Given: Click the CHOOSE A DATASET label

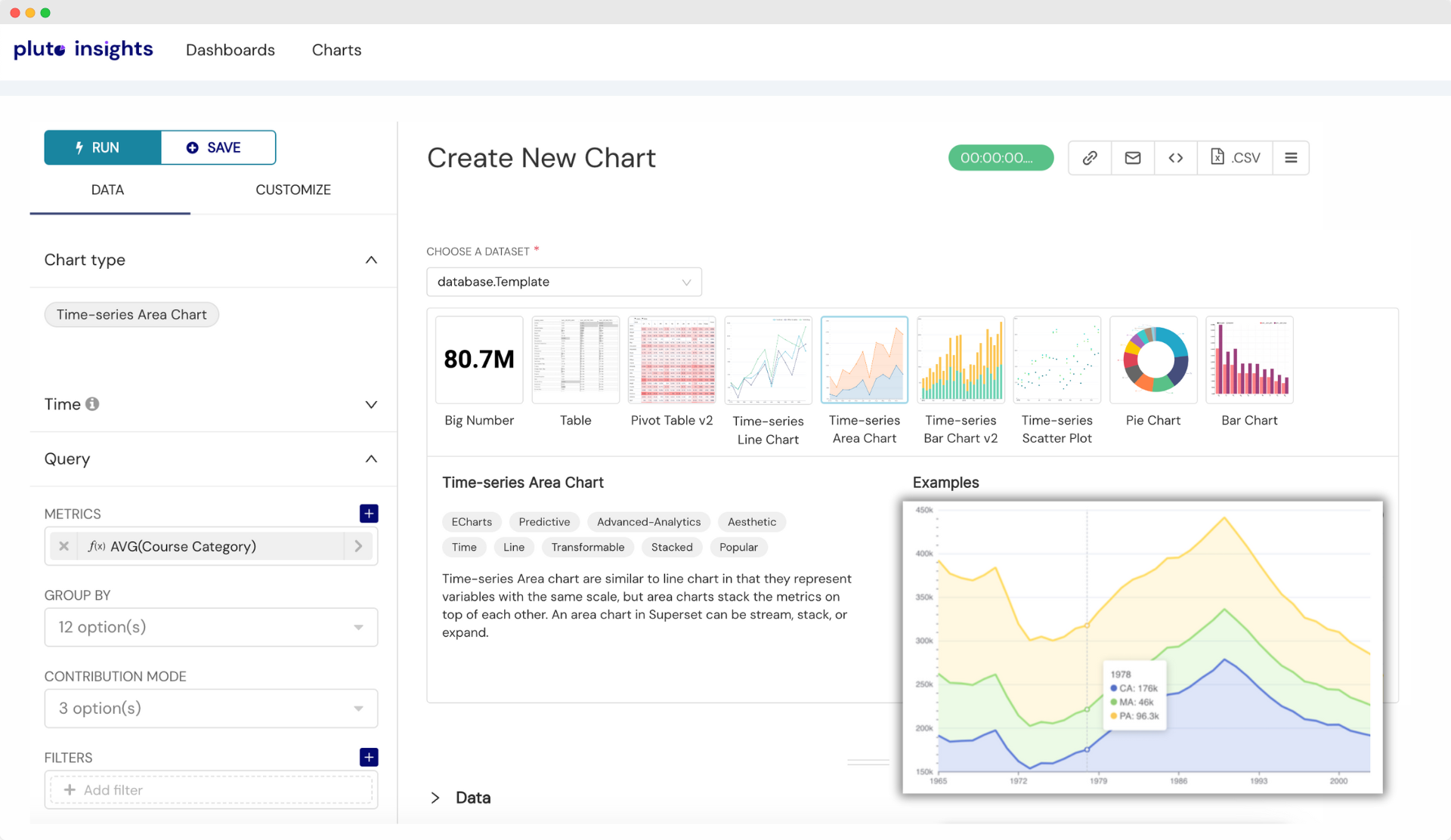Looking at the screenshot, I should click(x=478, y=252).
